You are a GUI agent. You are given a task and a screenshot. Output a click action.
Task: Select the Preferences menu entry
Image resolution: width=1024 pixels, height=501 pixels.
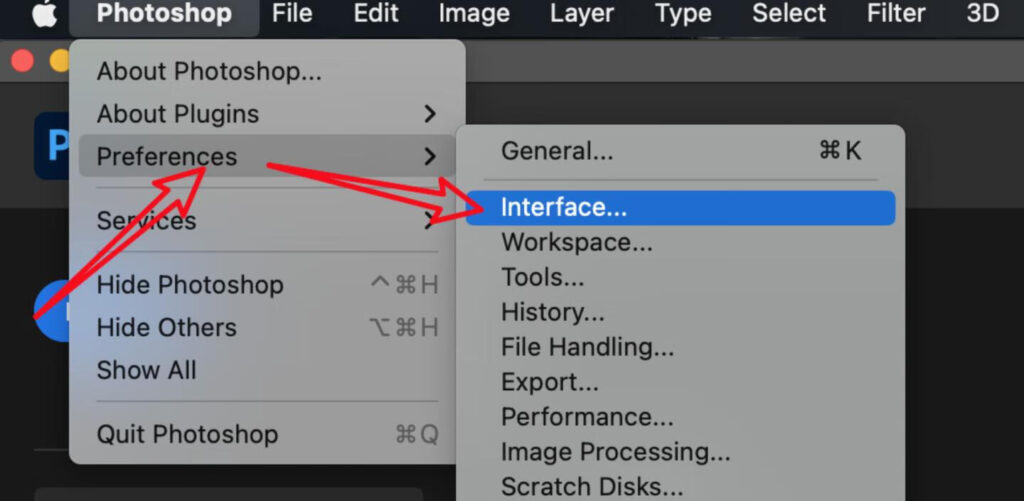(x=267, y=157)
